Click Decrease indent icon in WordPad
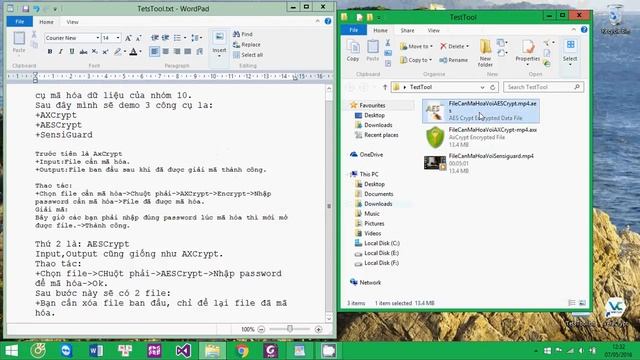Image resolution: width=640 pixels, height=360 pixels. pyautogui.click(x=155, y=38)
